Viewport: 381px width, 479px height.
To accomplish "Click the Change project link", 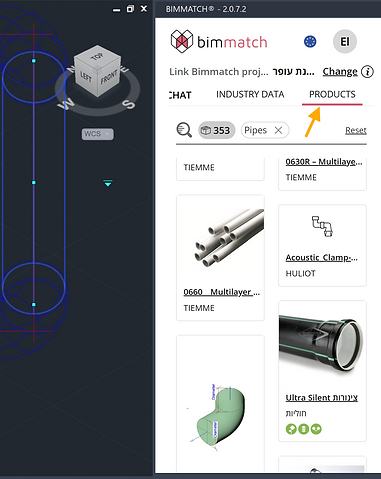I will click(x=340, y=72).
